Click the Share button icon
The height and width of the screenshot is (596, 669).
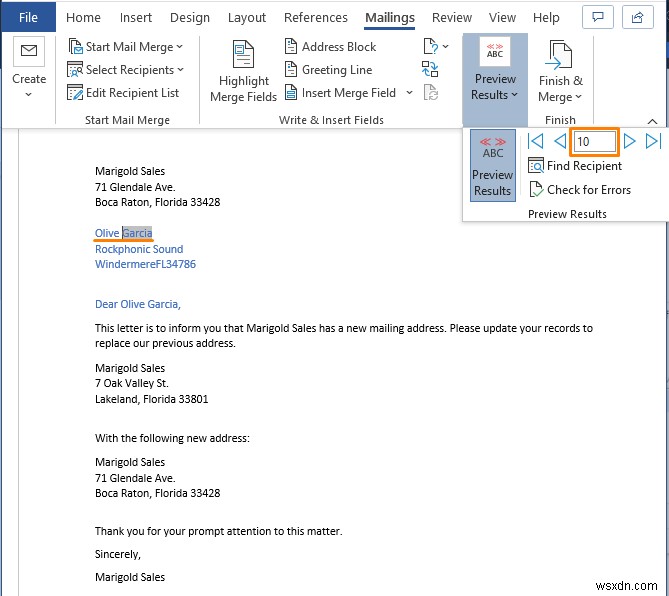pyautogui.click(x=637, y=17)
